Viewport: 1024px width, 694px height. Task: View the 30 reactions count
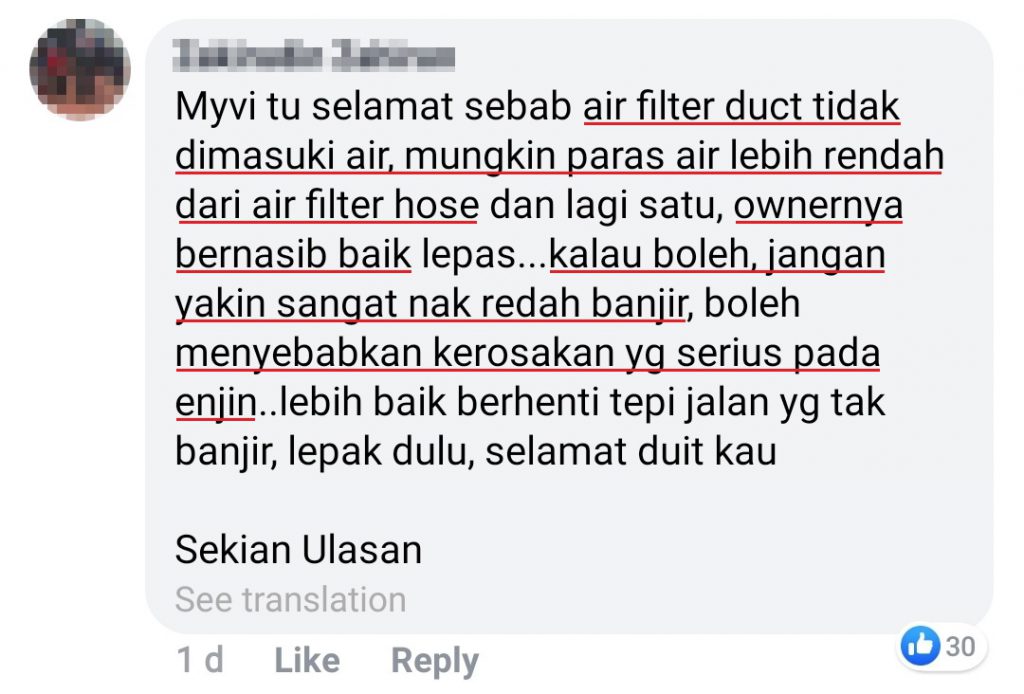[x=960, y=646]
